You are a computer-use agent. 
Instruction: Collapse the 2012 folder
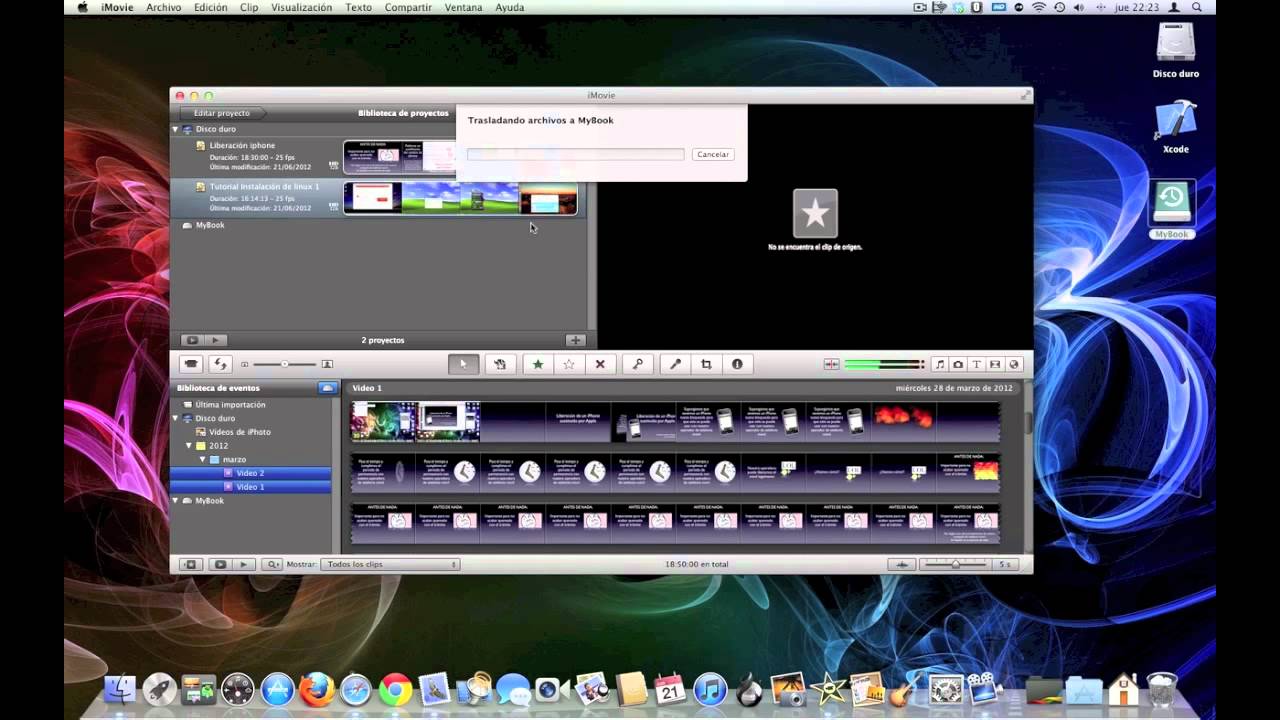(x=189, y=446)
